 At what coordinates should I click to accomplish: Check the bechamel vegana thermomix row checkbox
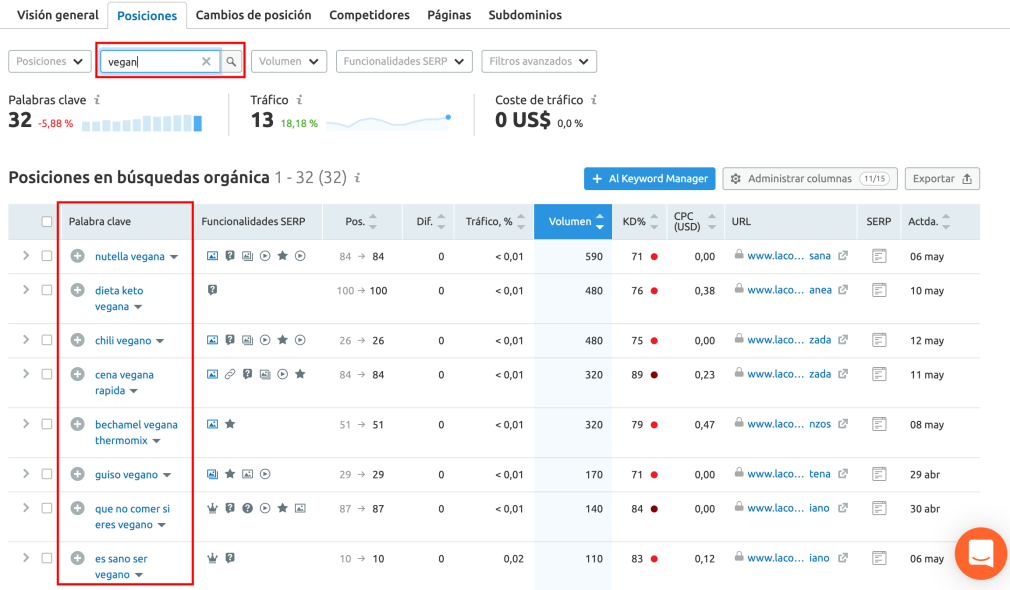click(47, 424)
